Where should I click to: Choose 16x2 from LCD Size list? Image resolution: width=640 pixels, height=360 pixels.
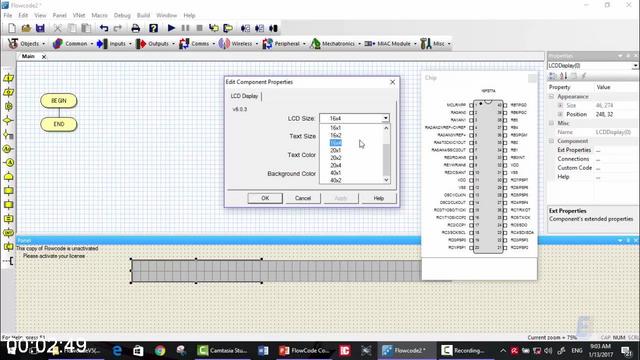(x=336, y=135)
